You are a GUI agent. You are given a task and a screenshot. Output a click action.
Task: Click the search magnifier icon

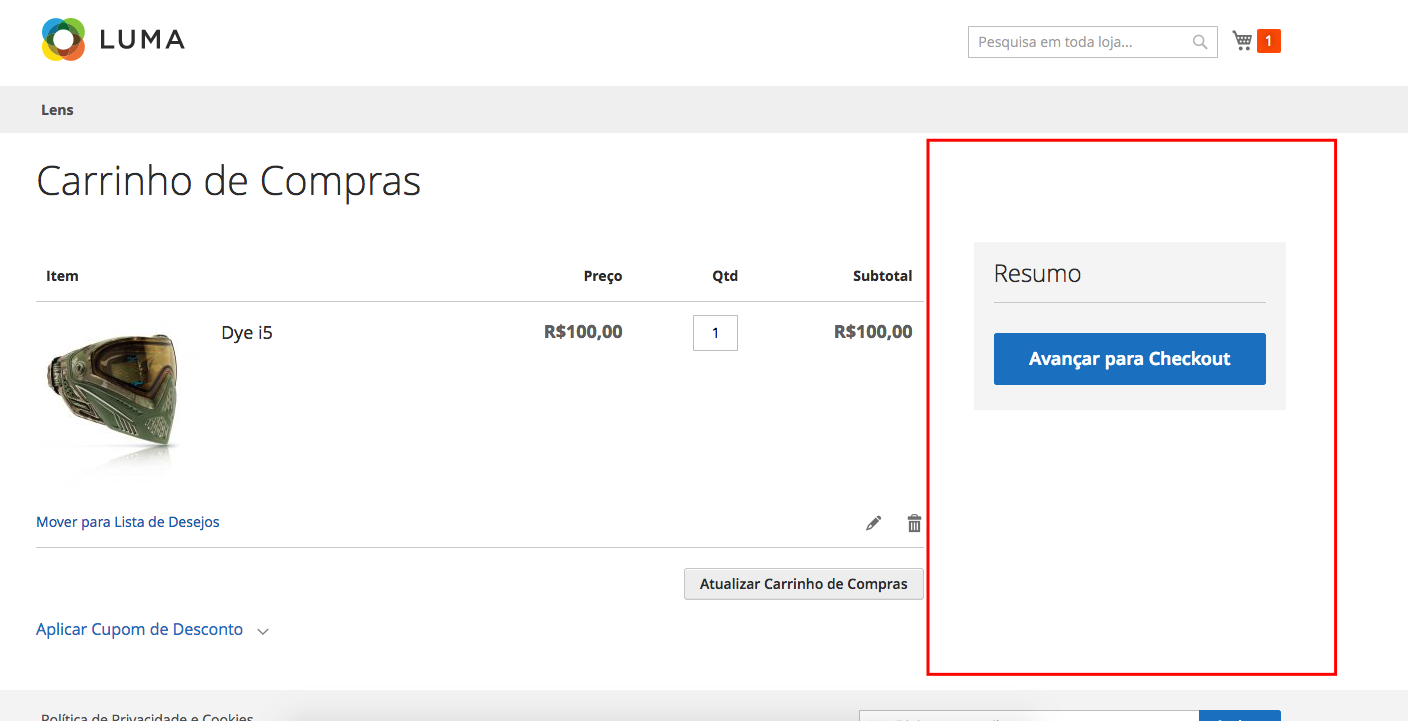click(x=1200, y=42)
